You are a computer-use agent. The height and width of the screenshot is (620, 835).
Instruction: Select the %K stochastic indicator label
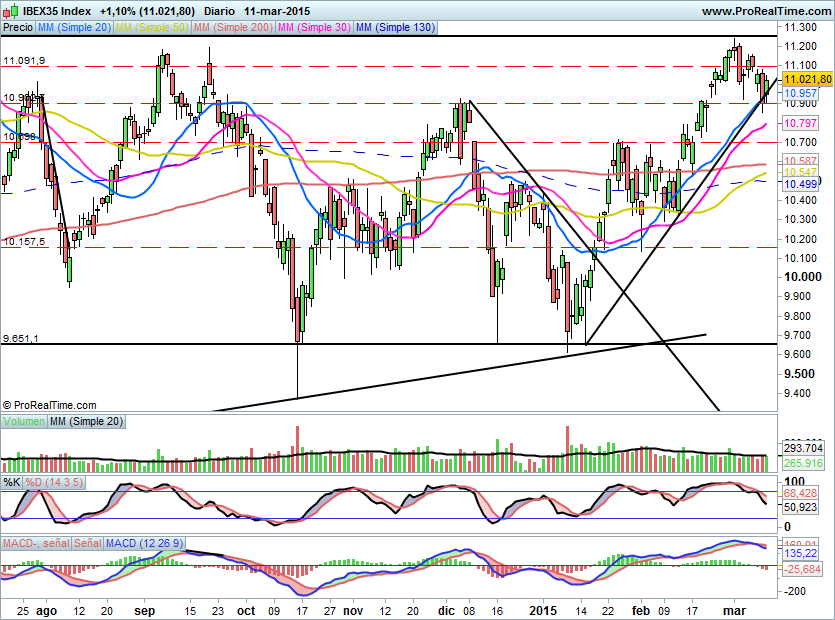13,481
